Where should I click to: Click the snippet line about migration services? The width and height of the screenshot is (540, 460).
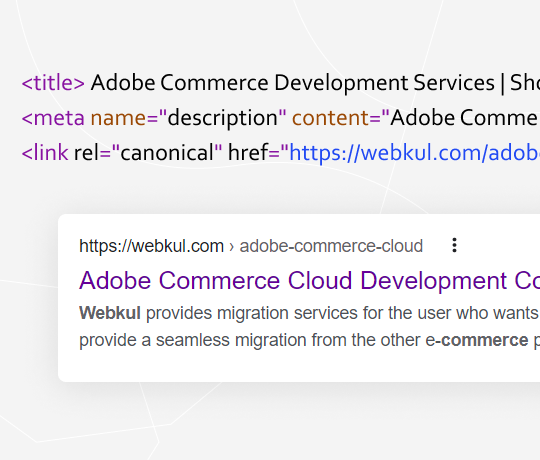click(309, 313)
